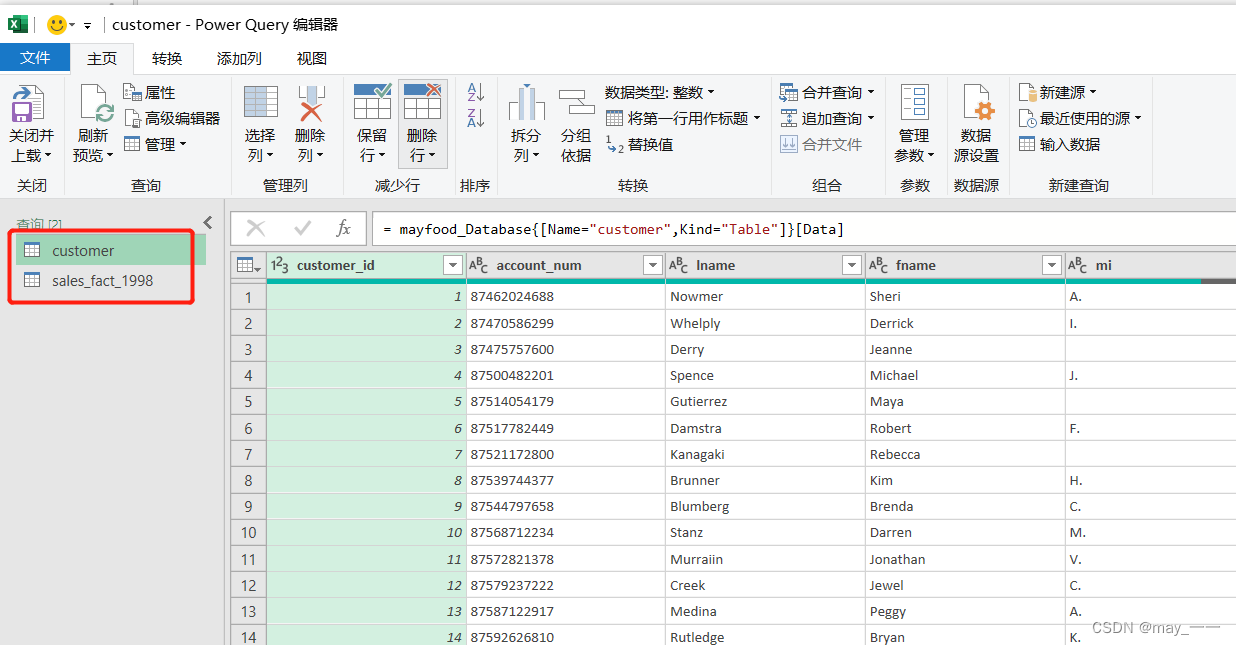Click 将第一行用作标题 use first row as headers
This screenshot has width=1236, height=645.
coord(684,118)
